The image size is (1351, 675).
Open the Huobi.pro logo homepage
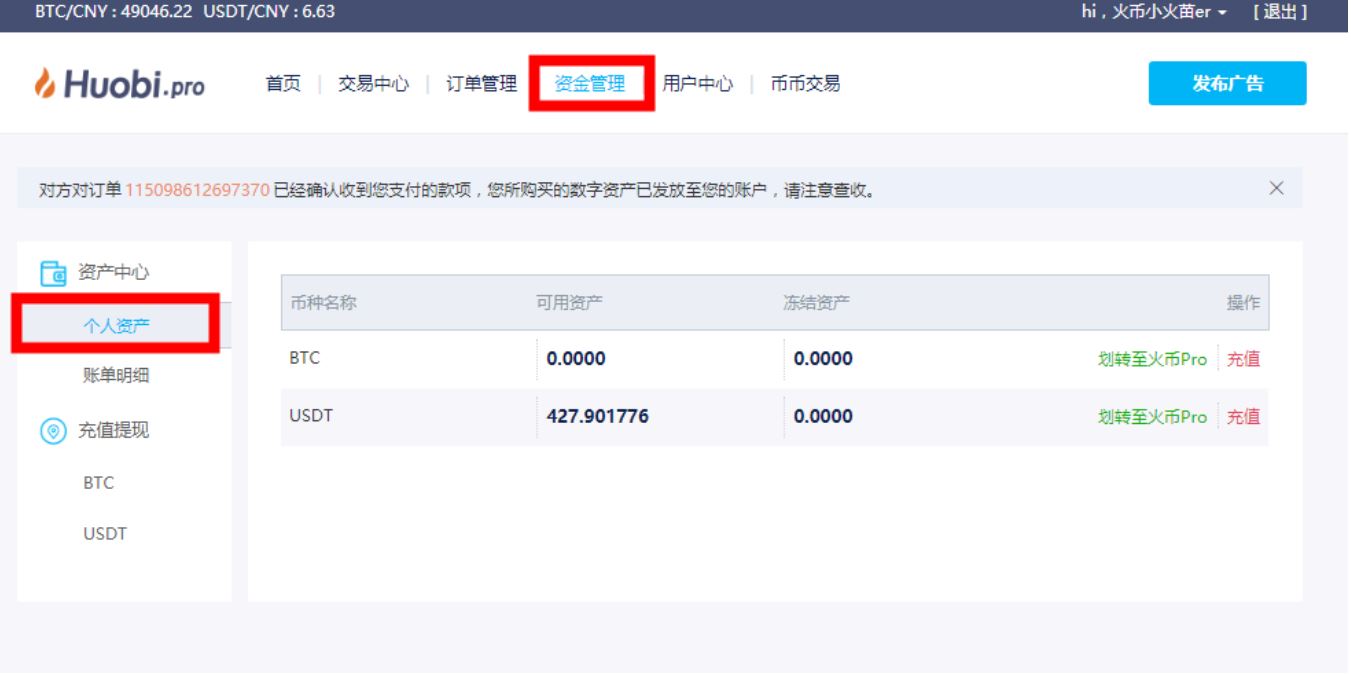[x=122, y=85]
